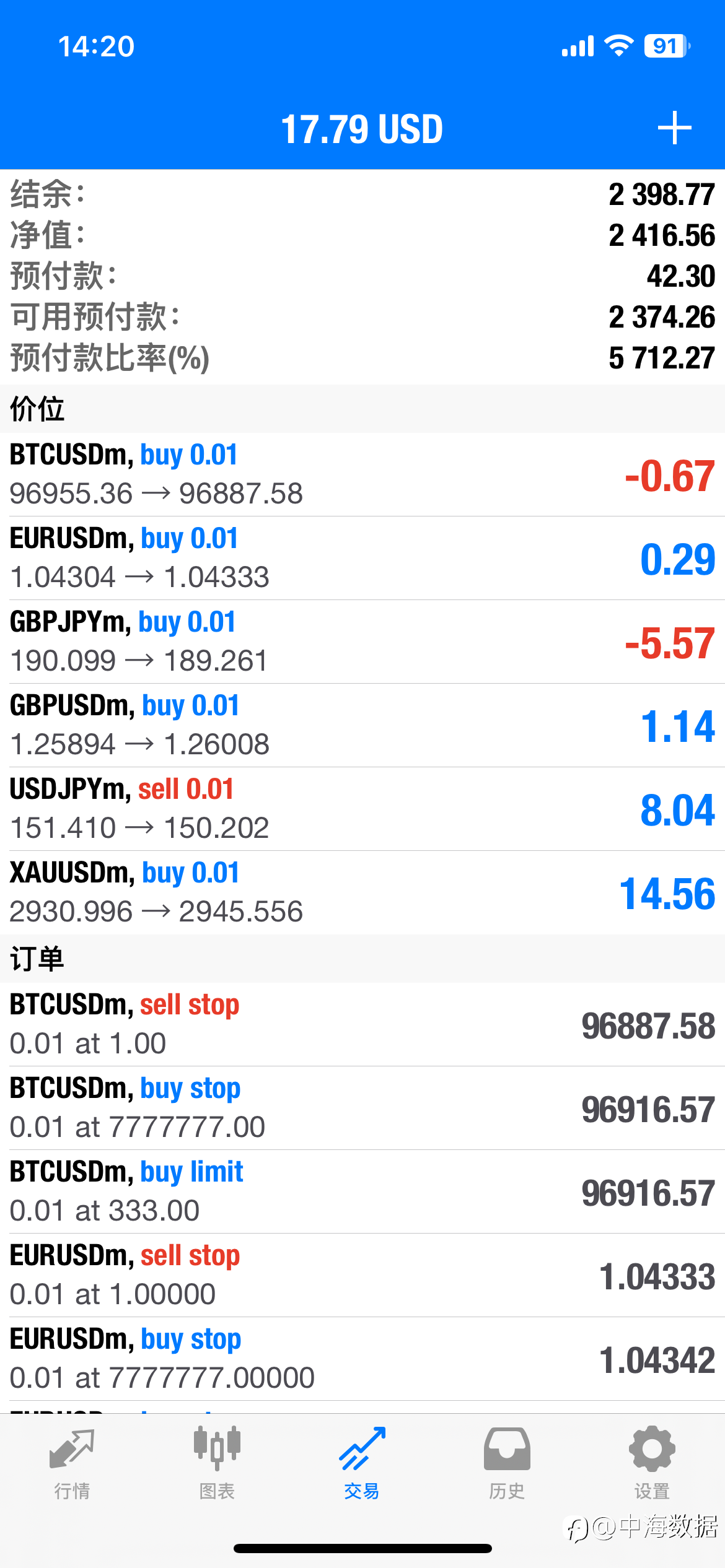This screenshot has height=1568, width=725.
Task: Open the 行情 quotes tab icon
Action: [x=72, y=1449]
